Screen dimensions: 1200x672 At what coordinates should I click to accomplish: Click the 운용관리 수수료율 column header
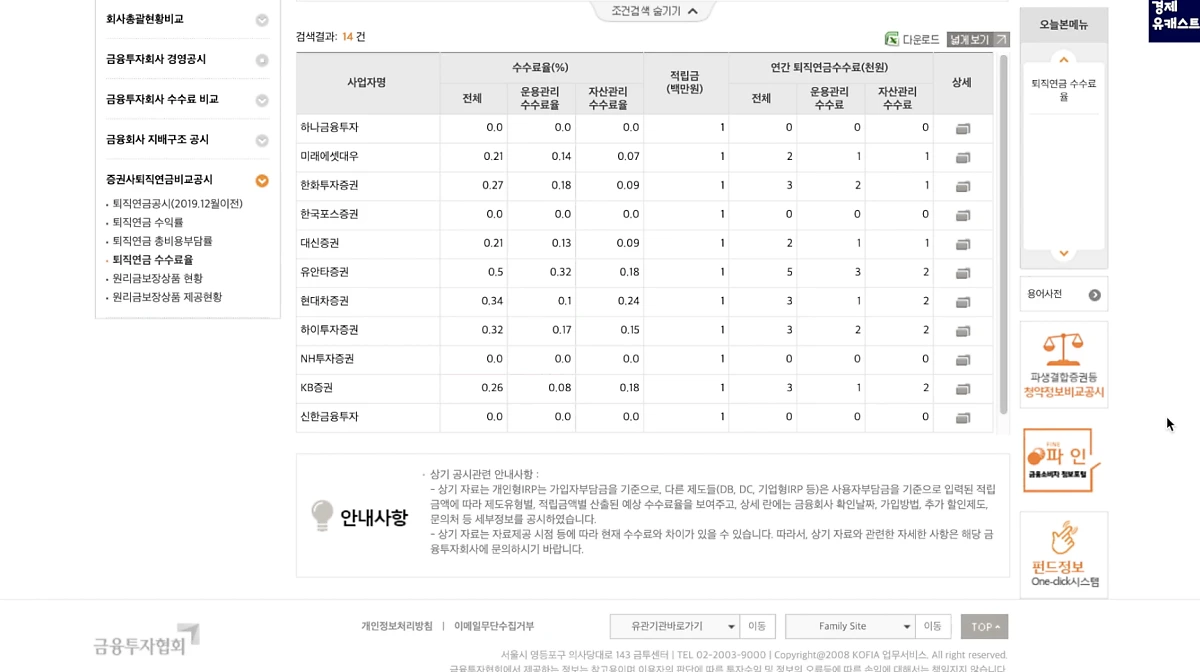tap(540, 97)
